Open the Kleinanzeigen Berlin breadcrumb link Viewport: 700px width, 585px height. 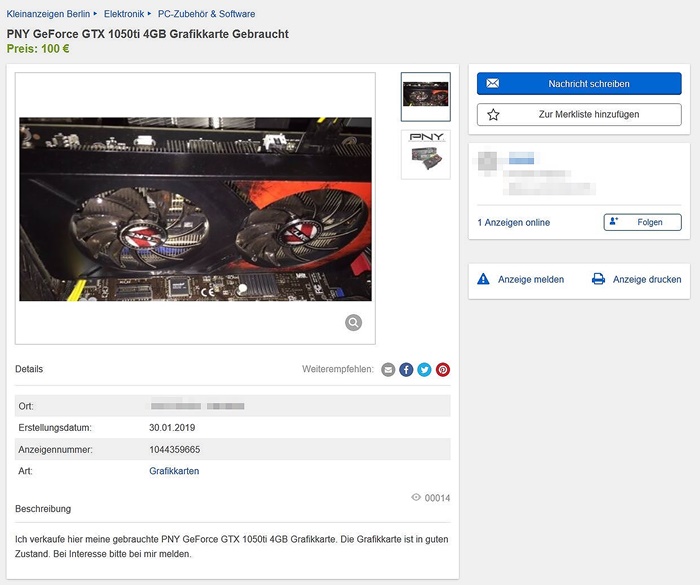pos(48,14)
